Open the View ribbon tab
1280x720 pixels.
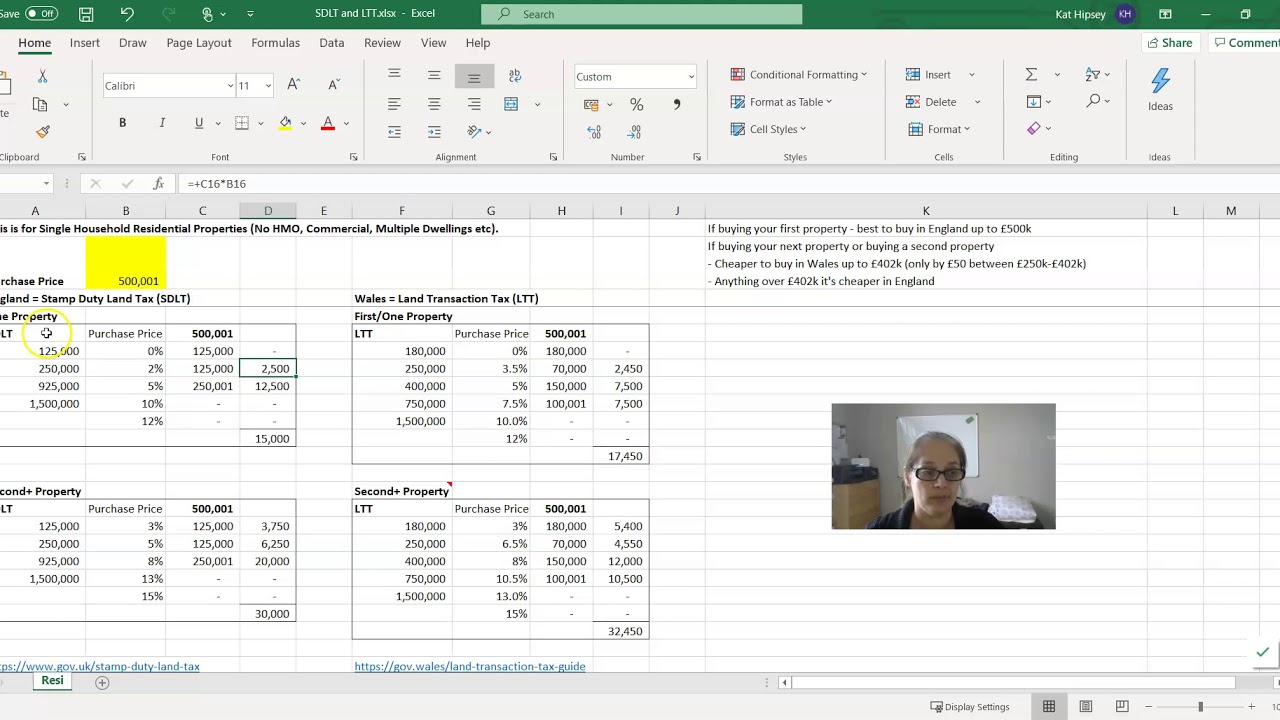click(434, 43)
